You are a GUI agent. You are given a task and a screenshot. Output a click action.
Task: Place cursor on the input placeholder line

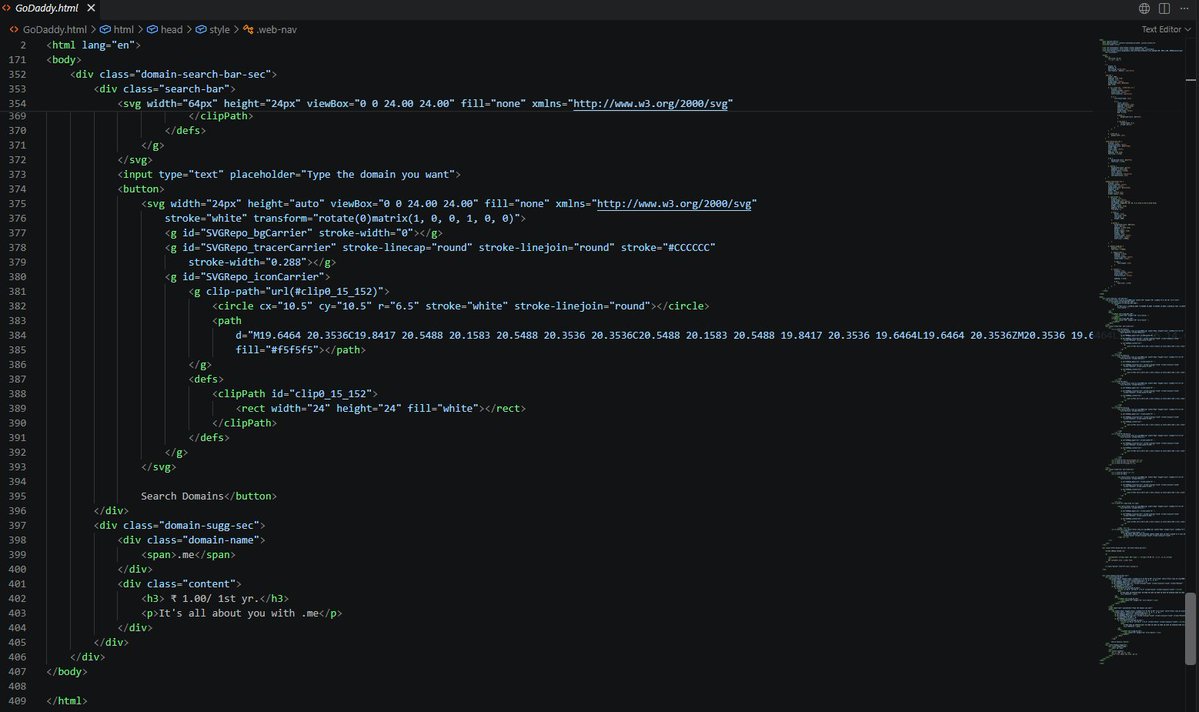(x=289, y=174)
